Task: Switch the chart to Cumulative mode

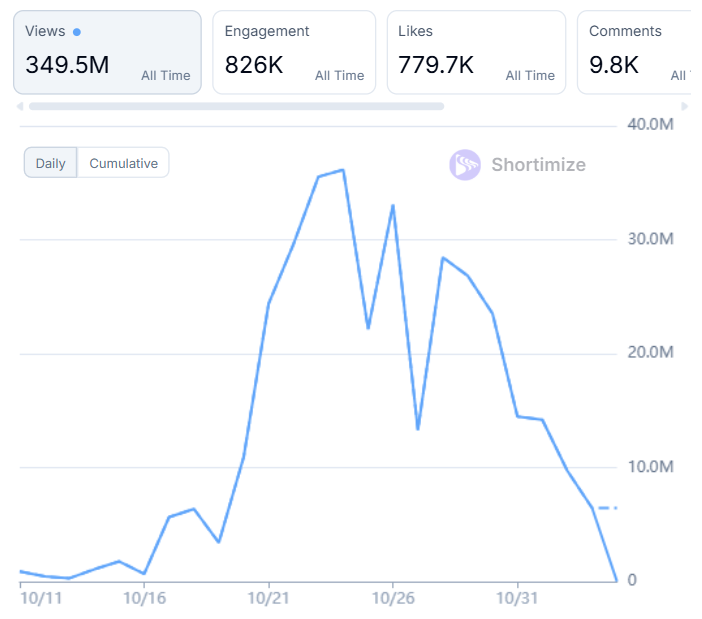Action: click(x=123, y=163)
